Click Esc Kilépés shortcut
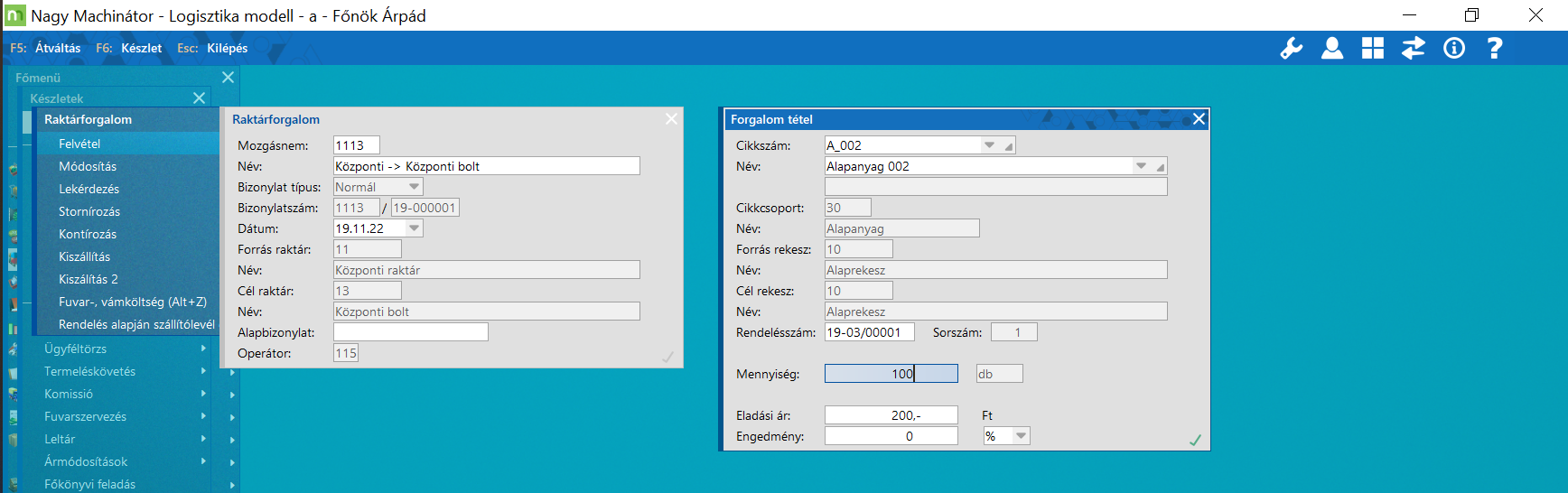Screen dimensions: 1568x493 [x=212, y=48]
